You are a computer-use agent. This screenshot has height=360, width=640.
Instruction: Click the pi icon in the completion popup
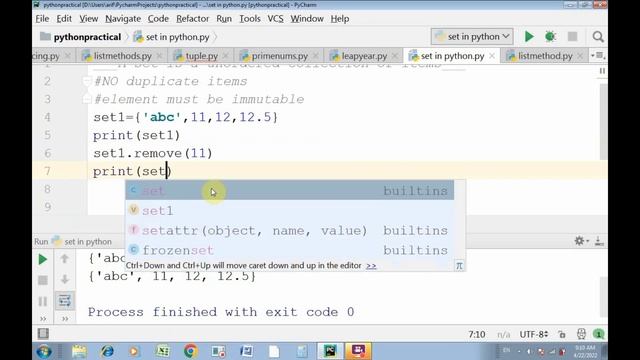click(459, 266)
